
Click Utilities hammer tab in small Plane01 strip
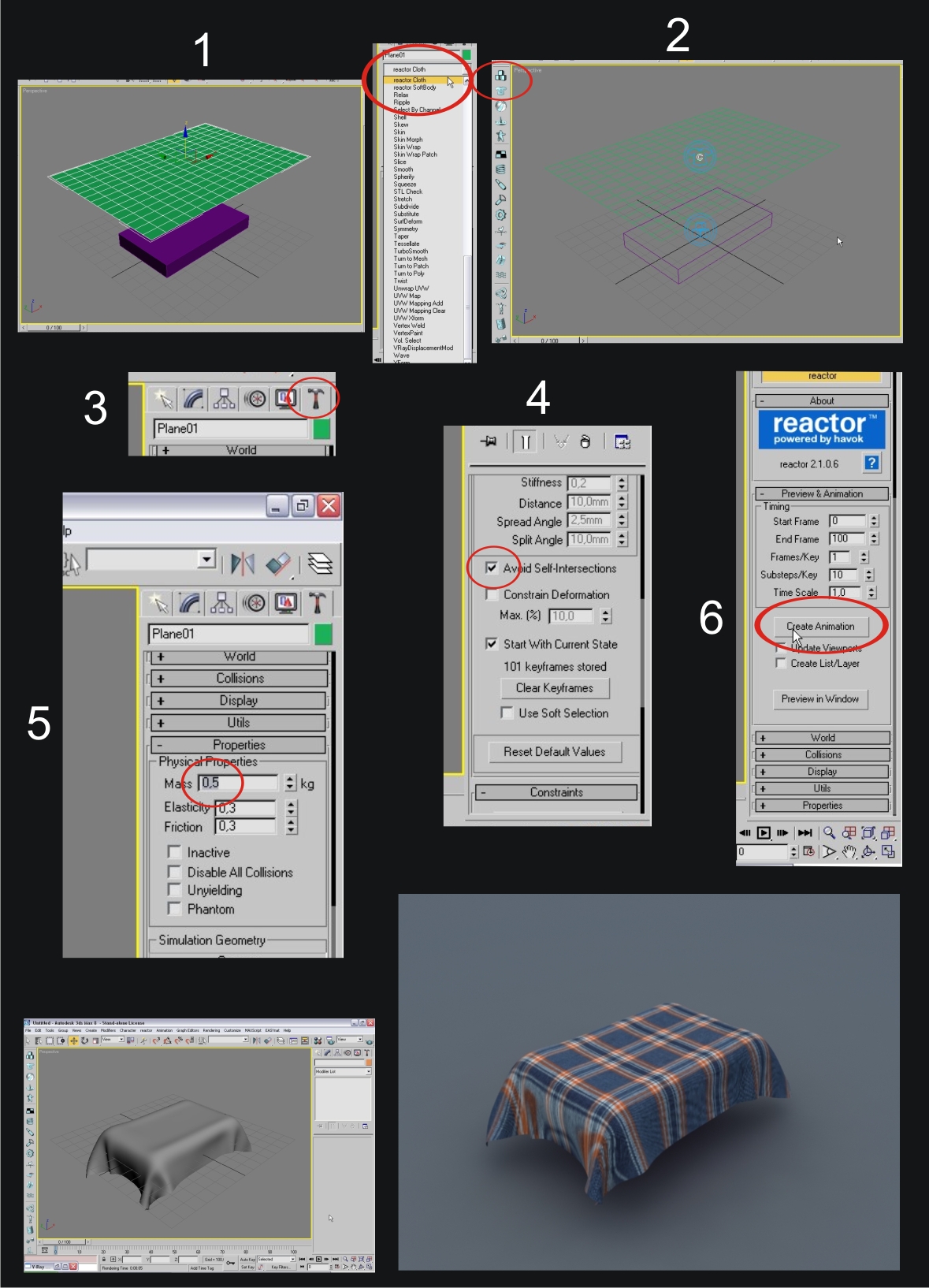pos(315,398)
